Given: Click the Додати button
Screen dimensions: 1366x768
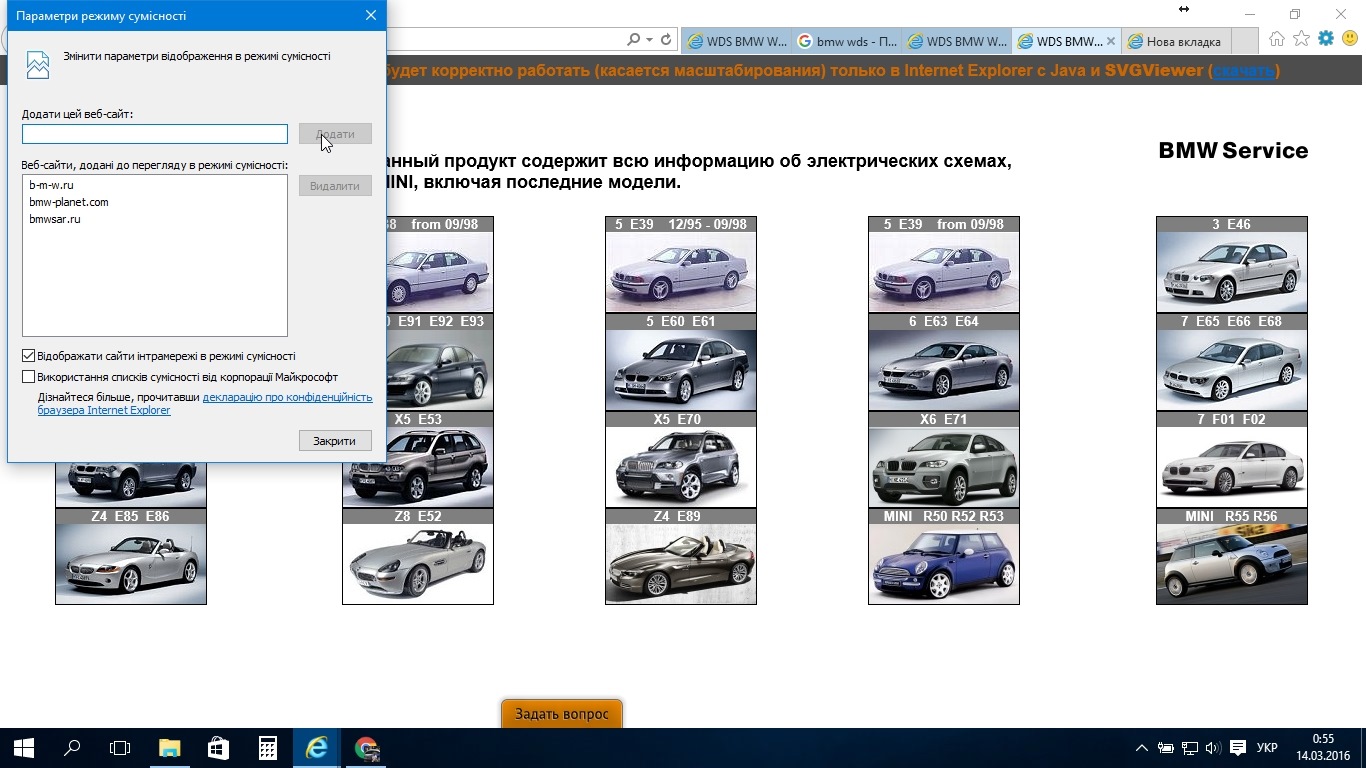Looking at the screenshot, I should point(335,134).
